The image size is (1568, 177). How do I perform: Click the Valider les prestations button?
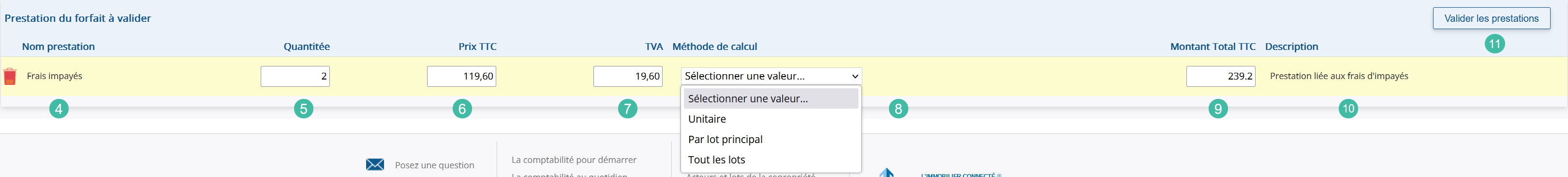[x=1491, y=18]
